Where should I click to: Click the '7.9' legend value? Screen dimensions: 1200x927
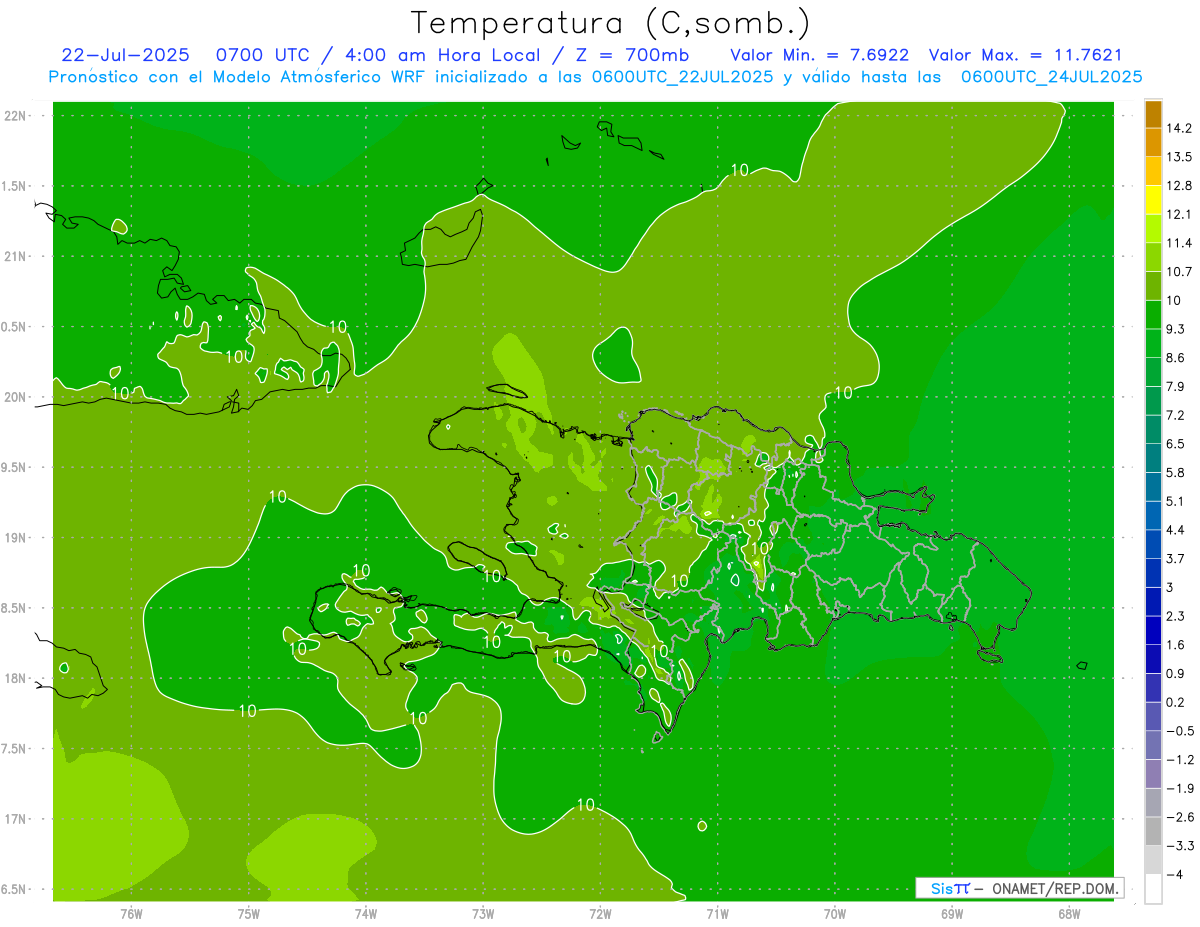[x=1176, y=387]
